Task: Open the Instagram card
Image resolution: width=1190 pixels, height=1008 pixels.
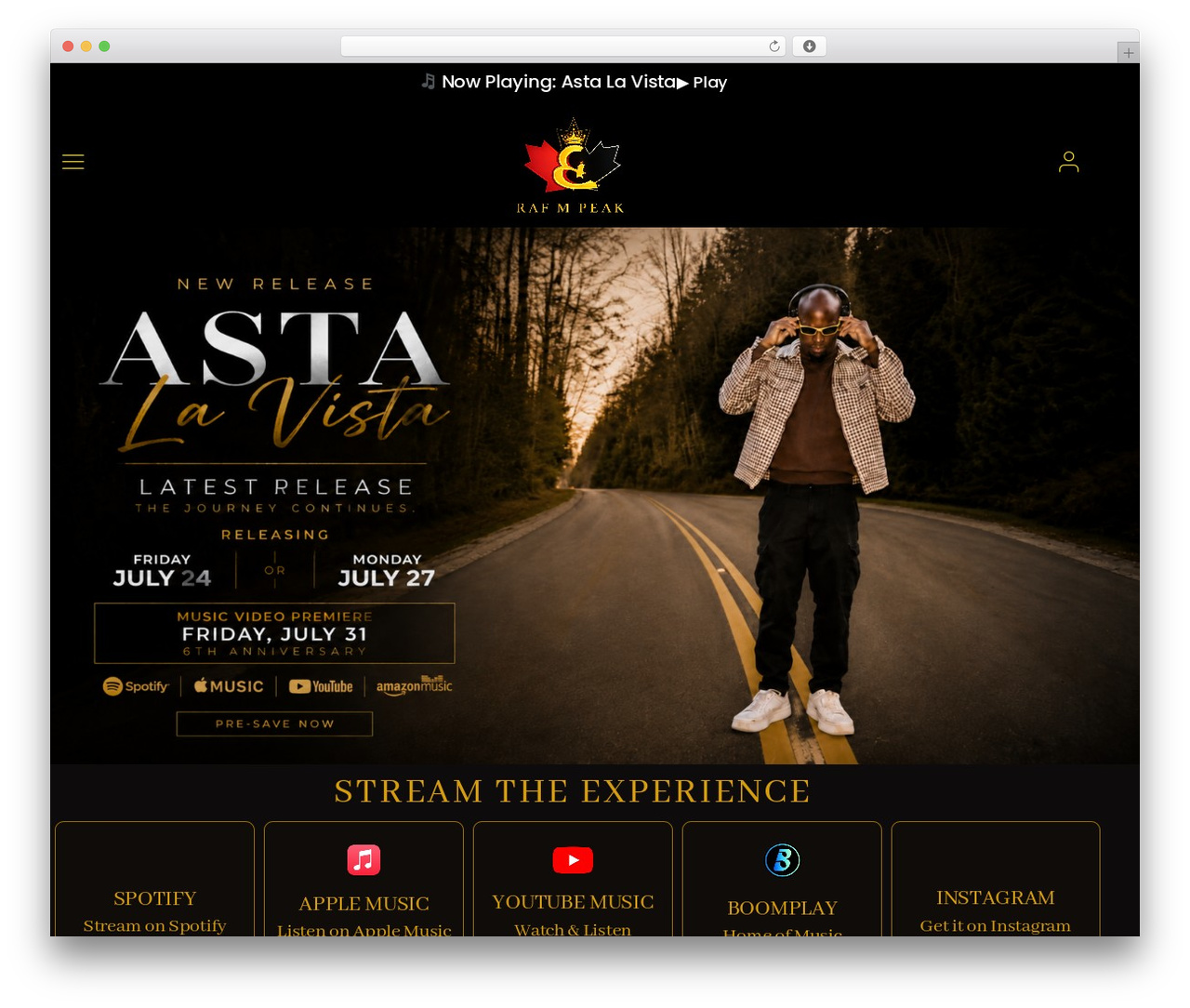Action: (x=996, y=879)
